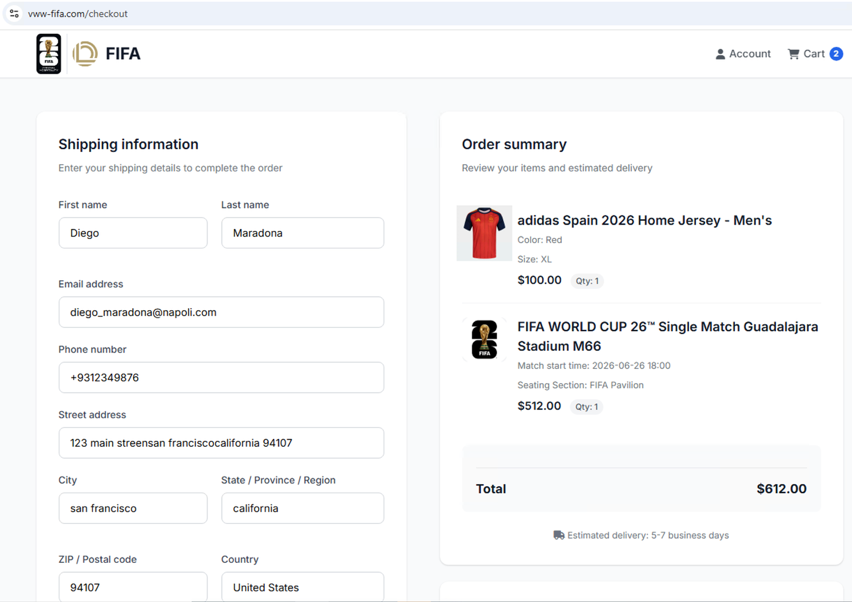Open the shopping cart icon
The width and height of the screenshot is (852, 602).
tap(793, 54)
